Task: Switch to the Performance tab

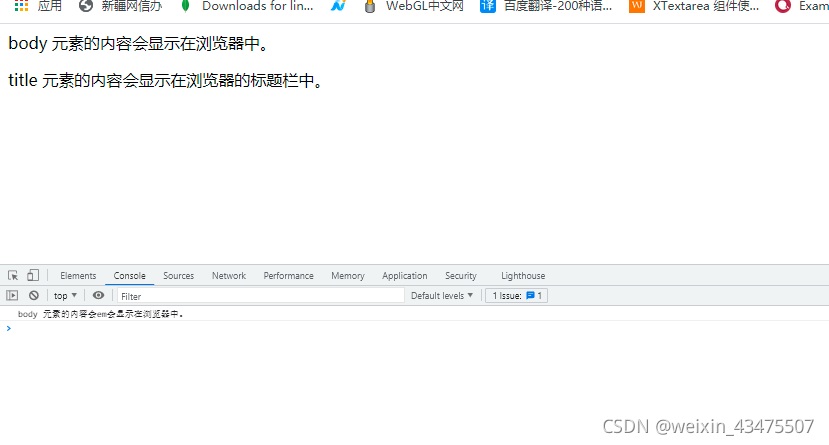Action: [289, 276]
